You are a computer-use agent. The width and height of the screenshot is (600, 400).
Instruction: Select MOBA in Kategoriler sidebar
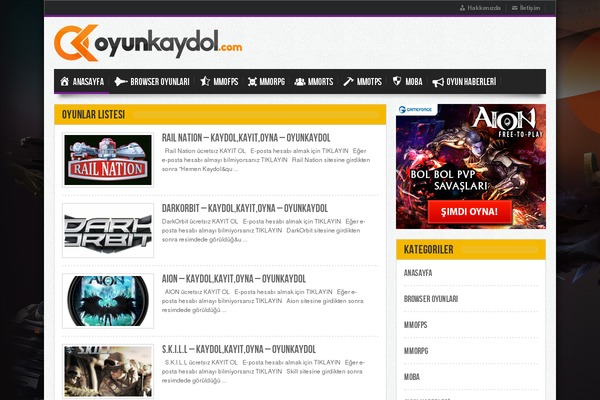pos(412,377)
